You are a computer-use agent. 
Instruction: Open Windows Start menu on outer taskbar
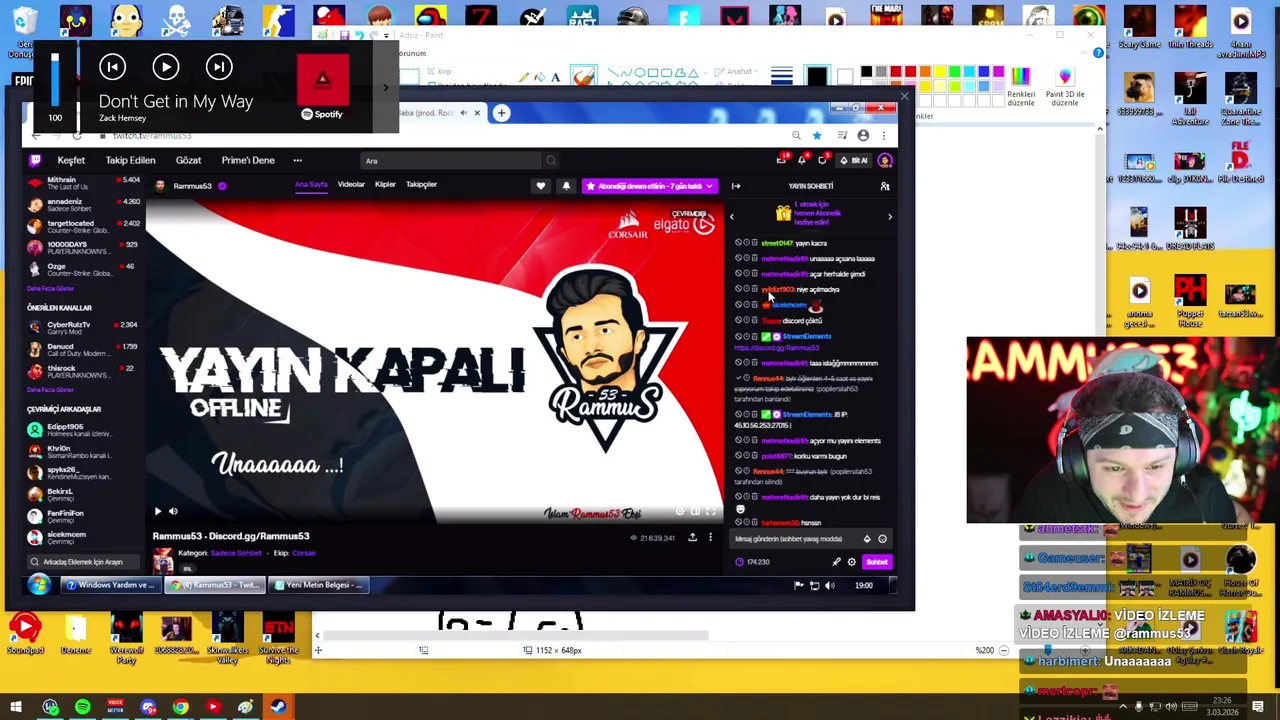(x=16, y=707)
